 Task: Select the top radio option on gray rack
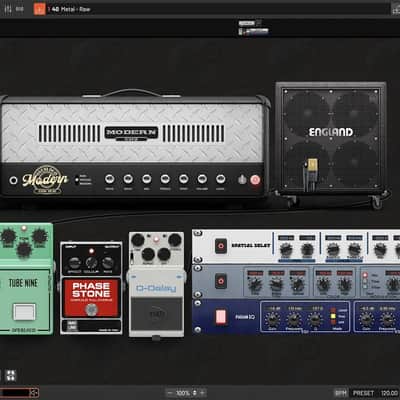pyautogui.click(x=365, y=275)
